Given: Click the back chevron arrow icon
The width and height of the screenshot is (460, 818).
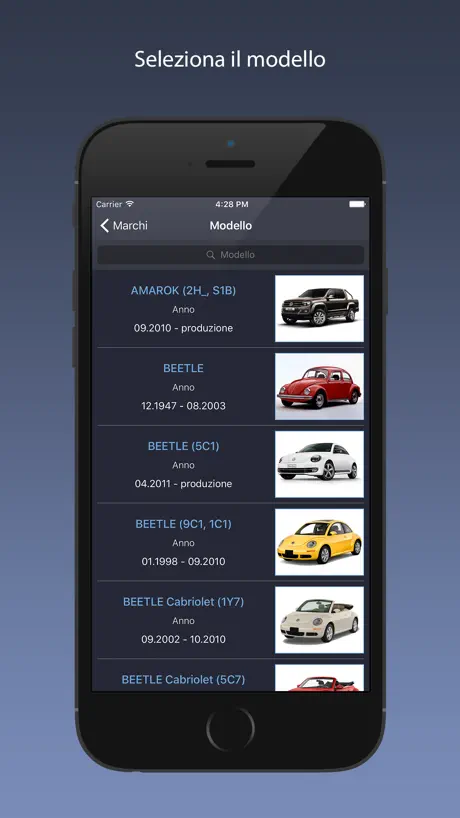Looking at the screenshot, I should pos(104,225).
